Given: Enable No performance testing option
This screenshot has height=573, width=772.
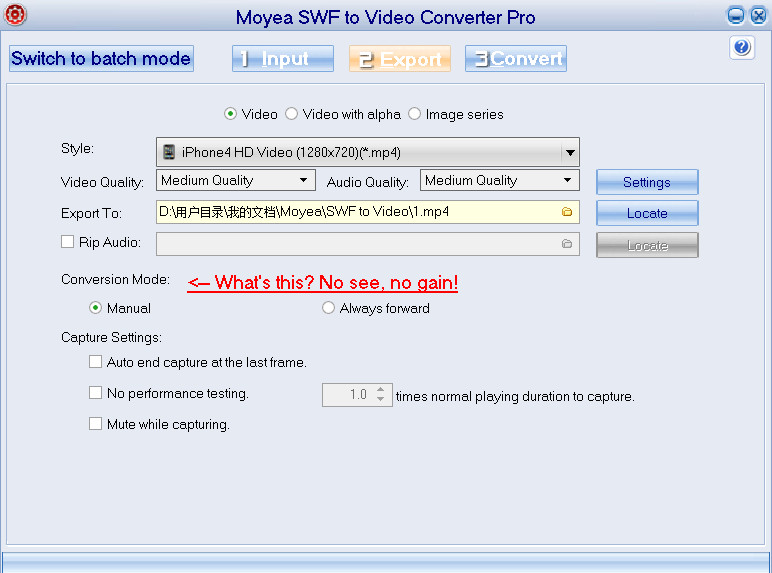Looking at the screenshot, I should [96, 393].
